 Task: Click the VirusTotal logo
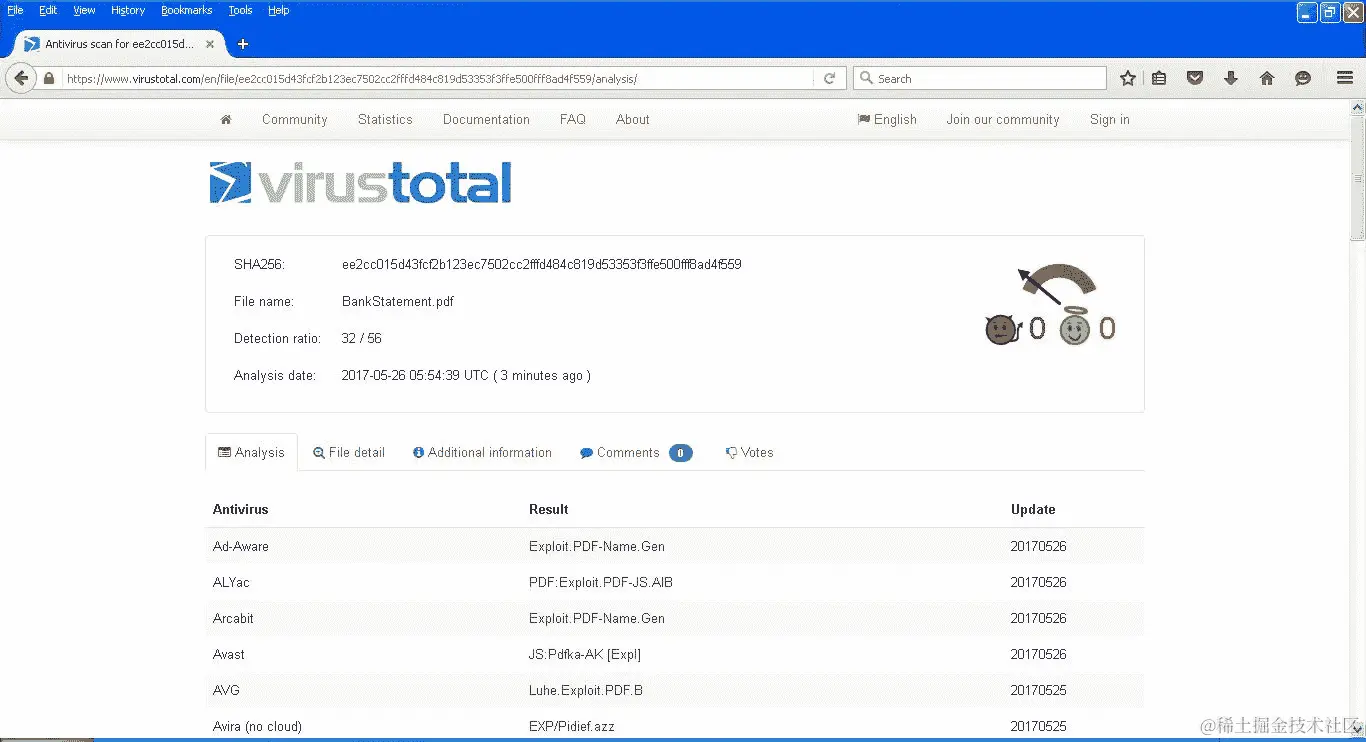click(x=360, y=183)
